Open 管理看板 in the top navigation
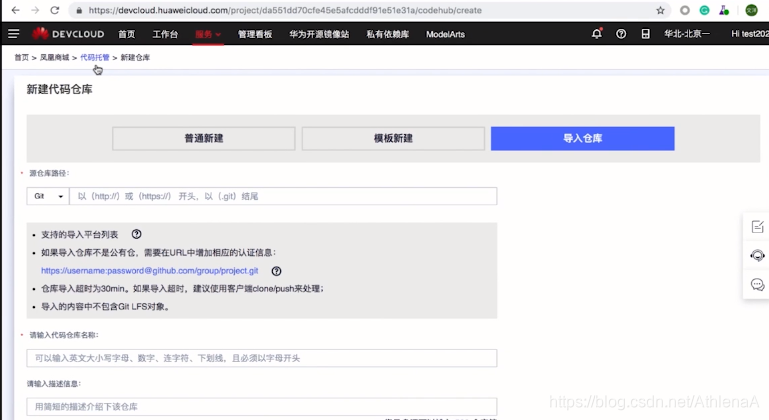 (x=255, y=34)
